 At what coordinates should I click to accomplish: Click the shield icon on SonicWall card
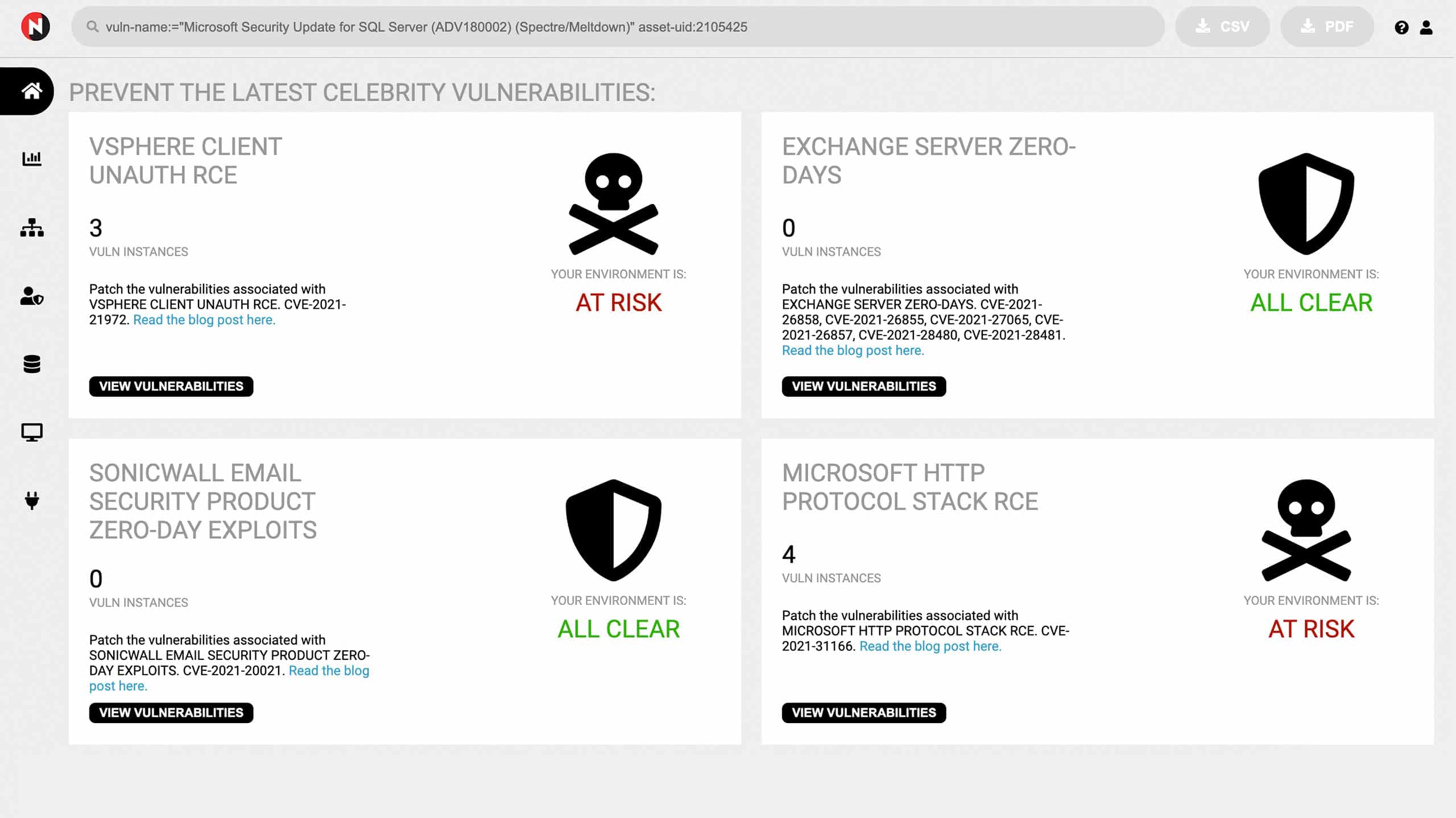pos(614,530)
